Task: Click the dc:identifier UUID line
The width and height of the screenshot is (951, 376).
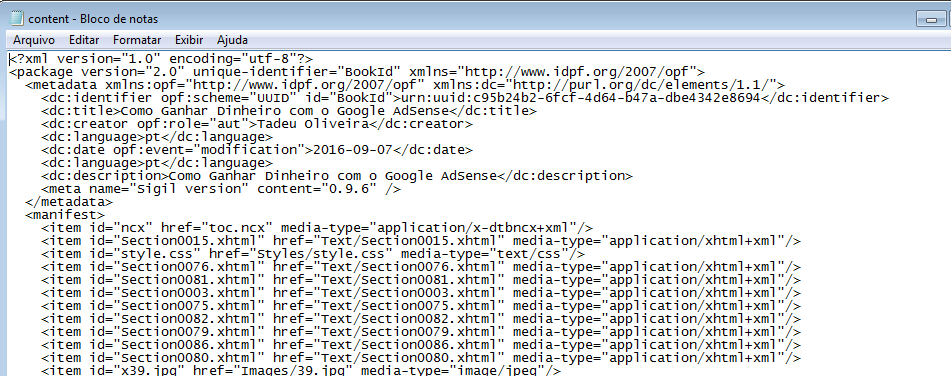Action: coord(465,98)
